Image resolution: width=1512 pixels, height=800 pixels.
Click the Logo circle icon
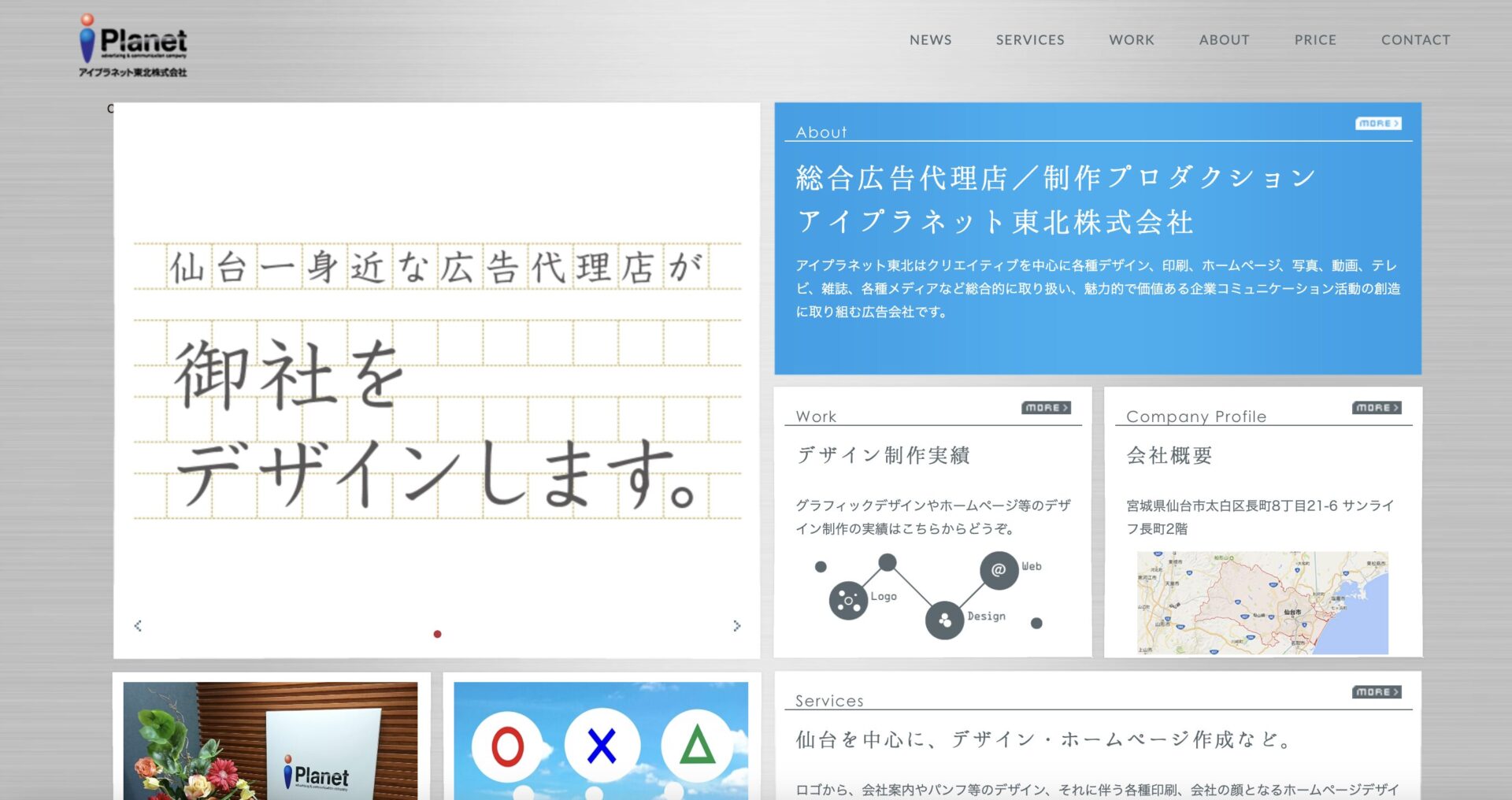[x=848, y=602]
